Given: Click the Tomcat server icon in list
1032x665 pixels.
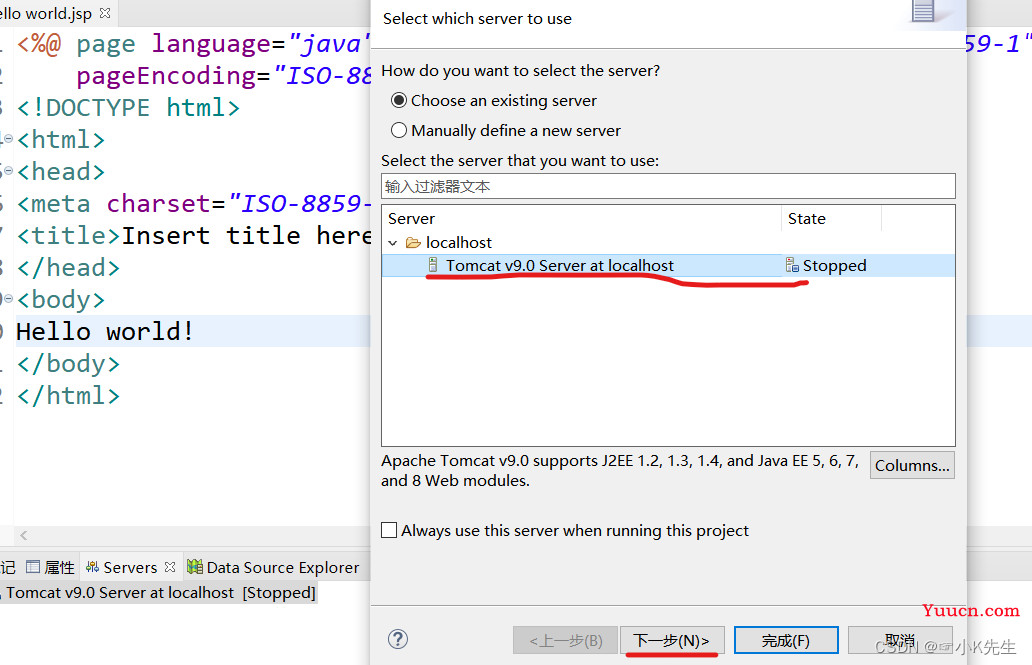Looking at the screenshot, I should 432,265.
